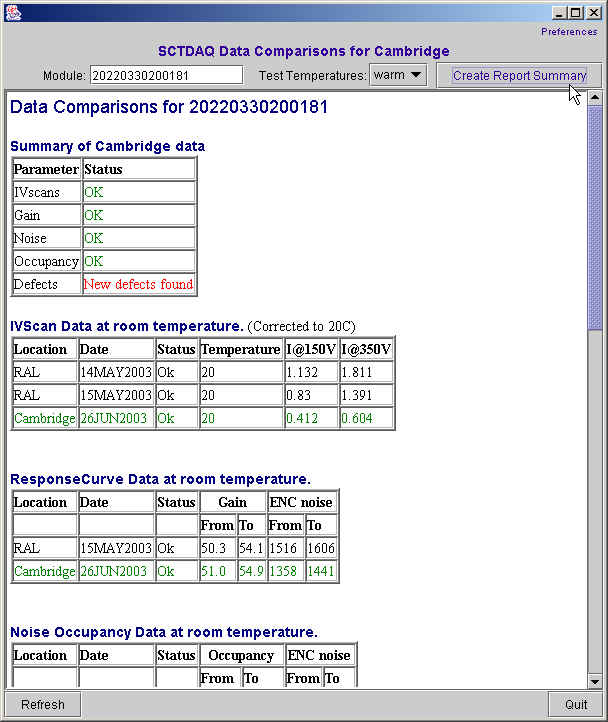
Task: Click the Refresh button
Action: tap(43, 705)
